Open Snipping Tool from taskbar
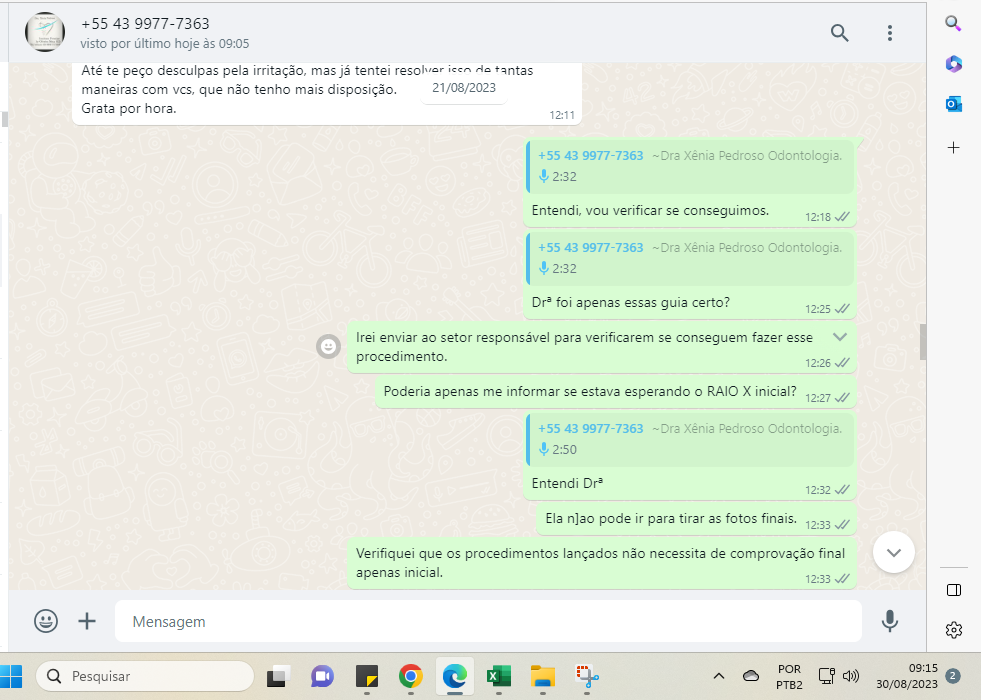This screenshot has height=700, width=981. (587, 676)
